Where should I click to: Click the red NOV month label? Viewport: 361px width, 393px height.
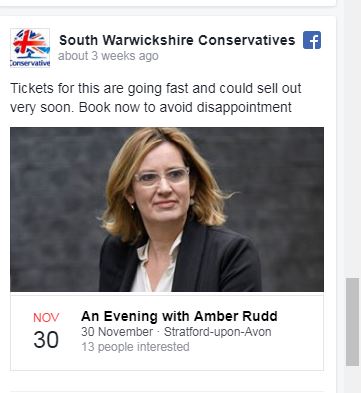(x=46, y=318)
